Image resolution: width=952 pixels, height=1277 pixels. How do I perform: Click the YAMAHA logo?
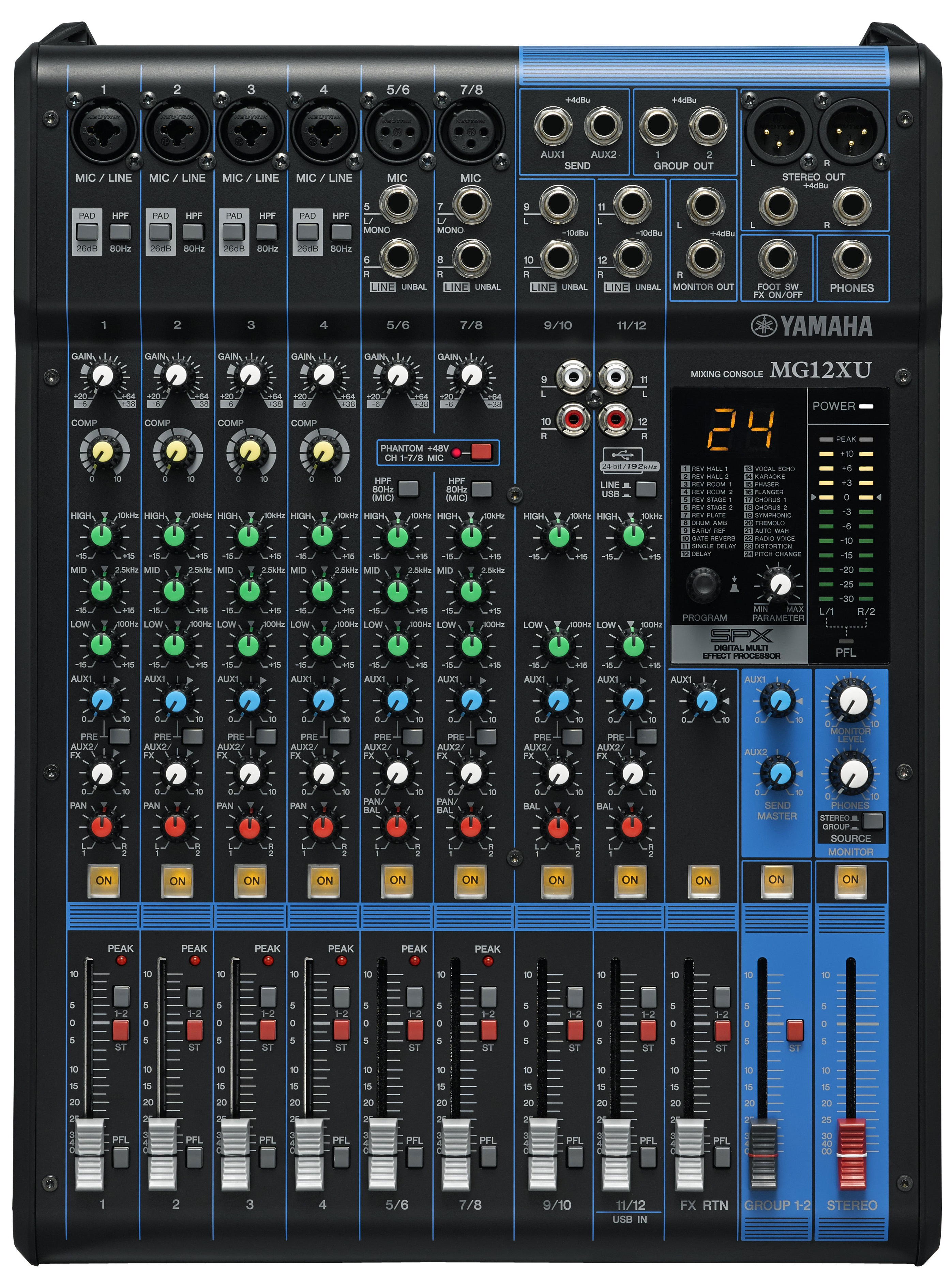tap(812, 326)
